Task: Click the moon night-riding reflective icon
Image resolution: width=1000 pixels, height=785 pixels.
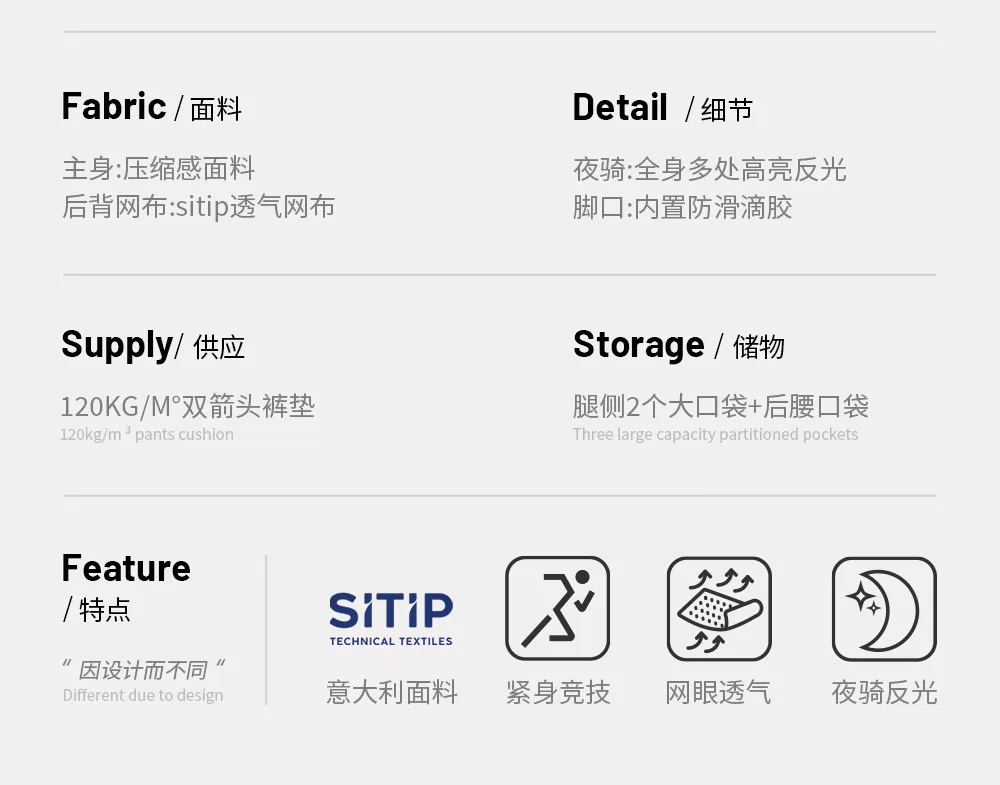Action: click(884, 608)
